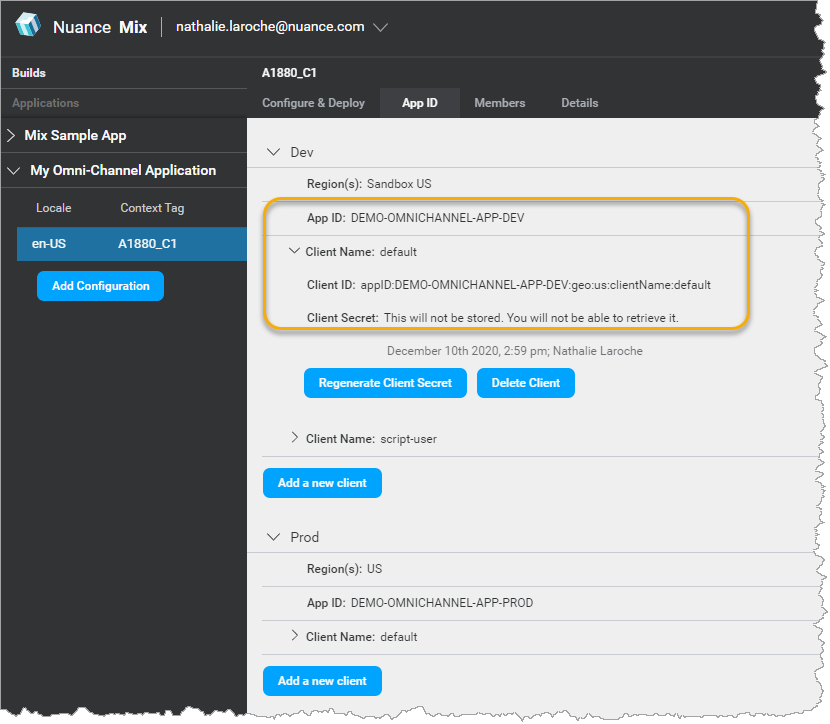The image size is (830, 724).
Task: Regenerate the client secret
Action: (385, 383)
